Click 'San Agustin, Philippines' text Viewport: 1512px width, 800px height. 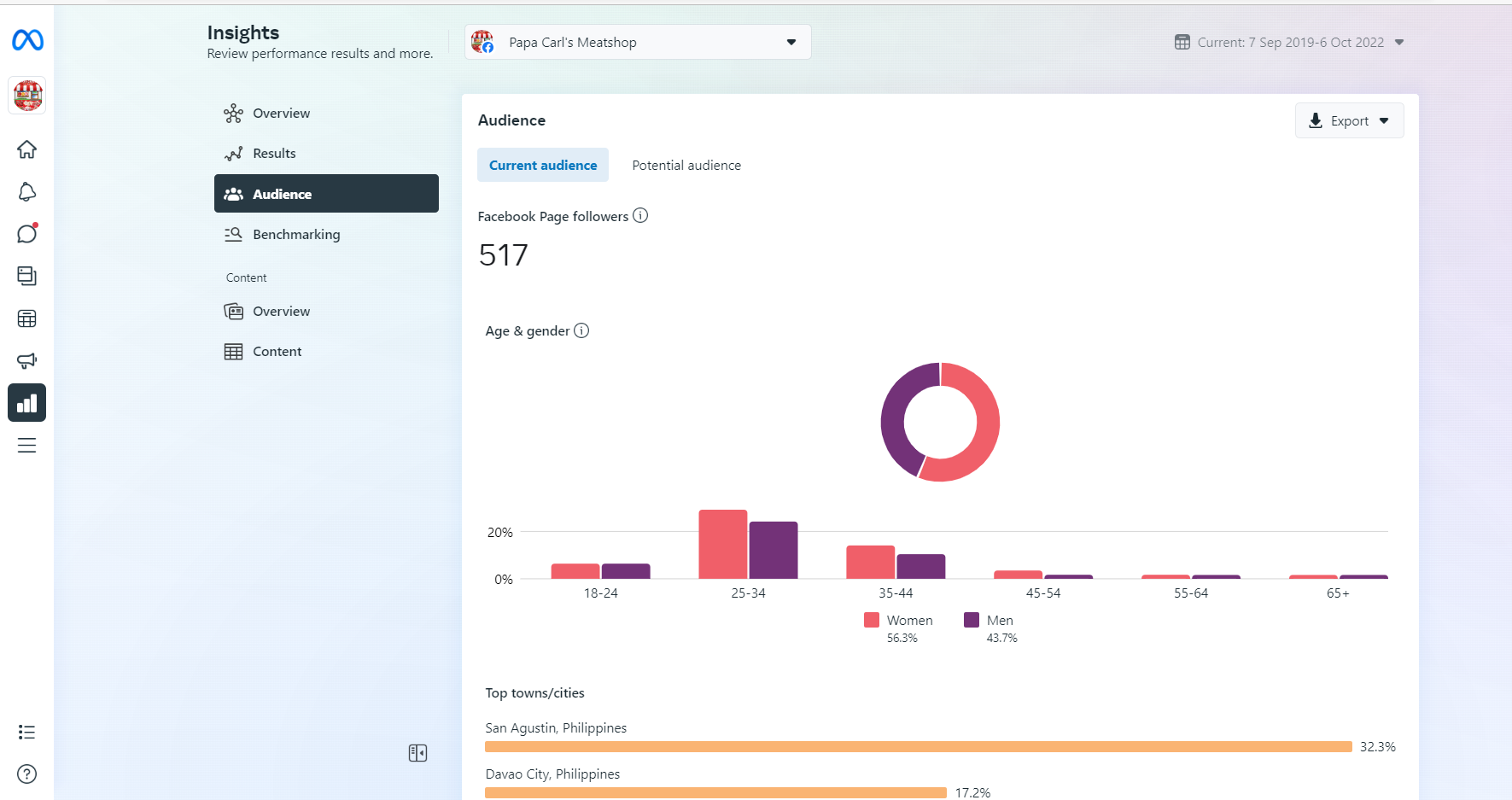[x=556, y=728]
